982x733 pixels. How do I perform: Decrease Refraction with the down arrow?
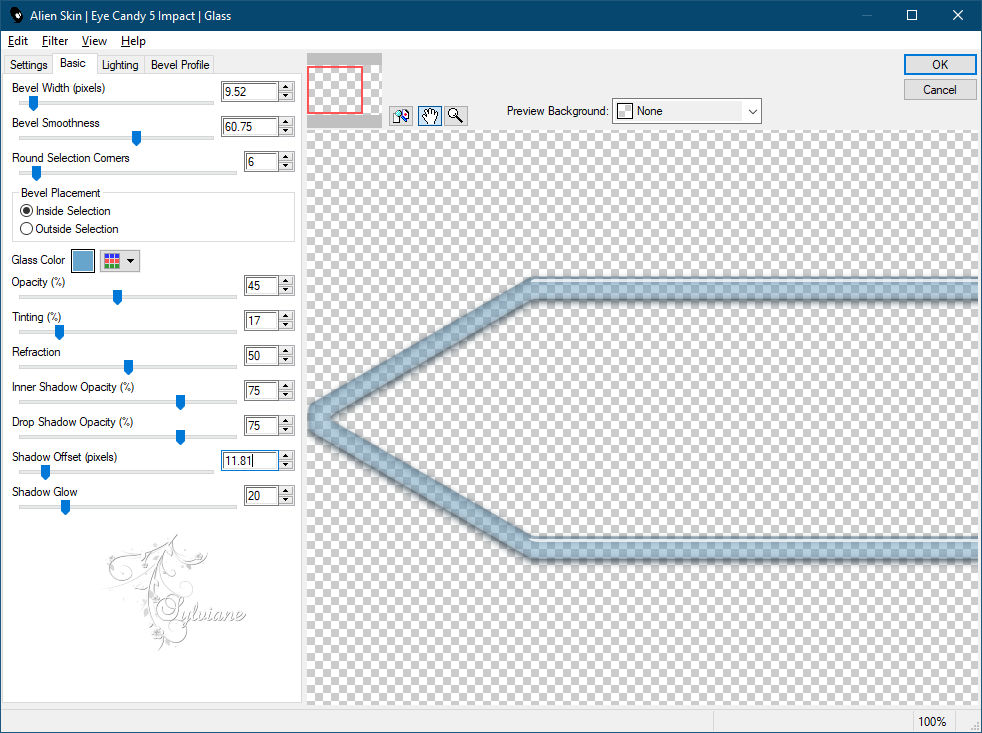286,361
